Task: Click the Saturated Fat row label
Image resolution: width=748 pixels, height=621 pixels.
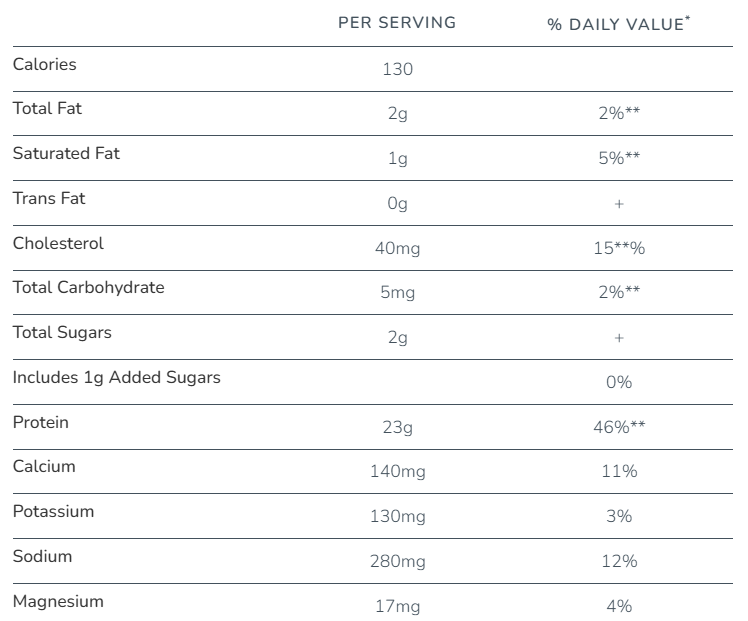Action: point(66,154)
